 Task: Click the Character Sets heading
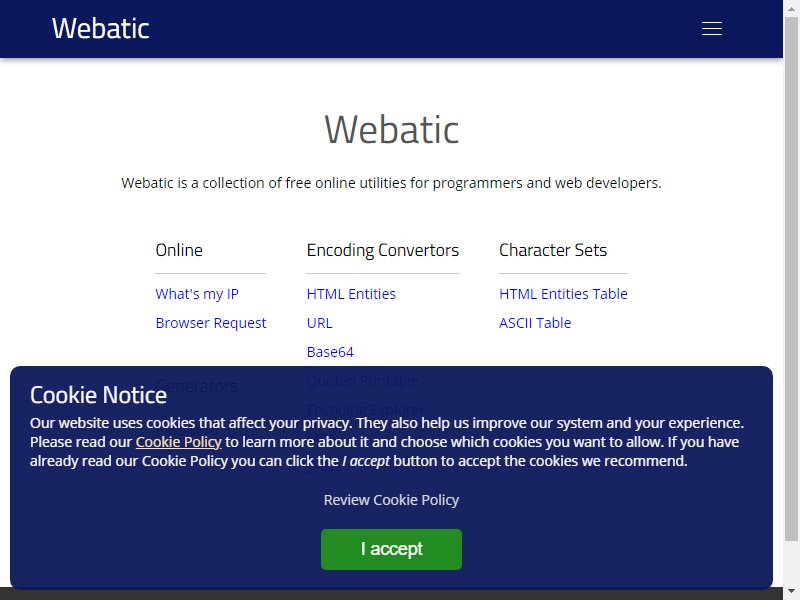[553, 250]
